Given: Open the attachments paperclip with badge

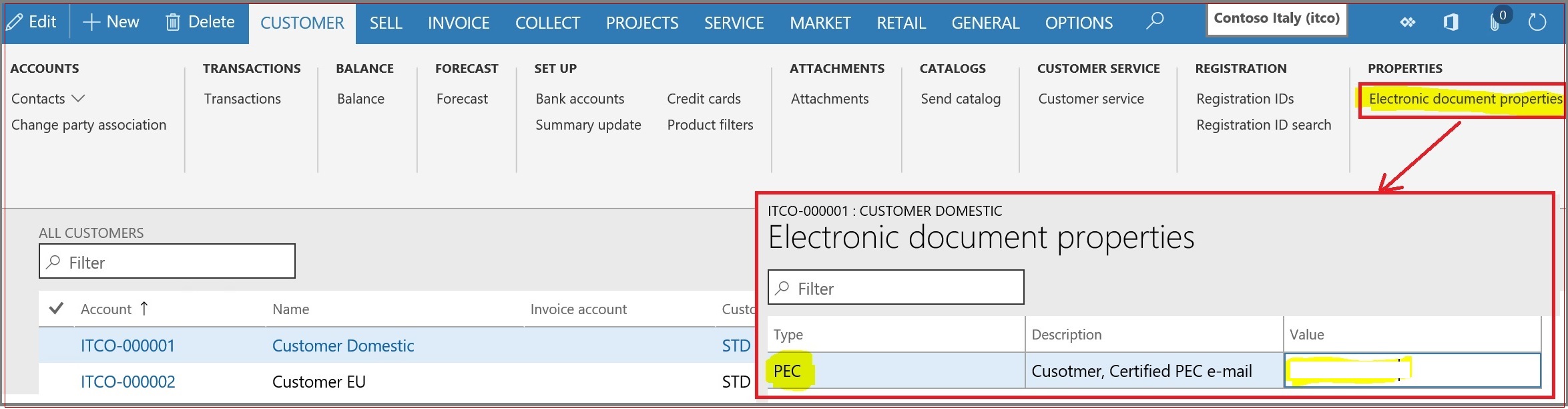Looking at the screenshot, I should (x=1495, y=21).
